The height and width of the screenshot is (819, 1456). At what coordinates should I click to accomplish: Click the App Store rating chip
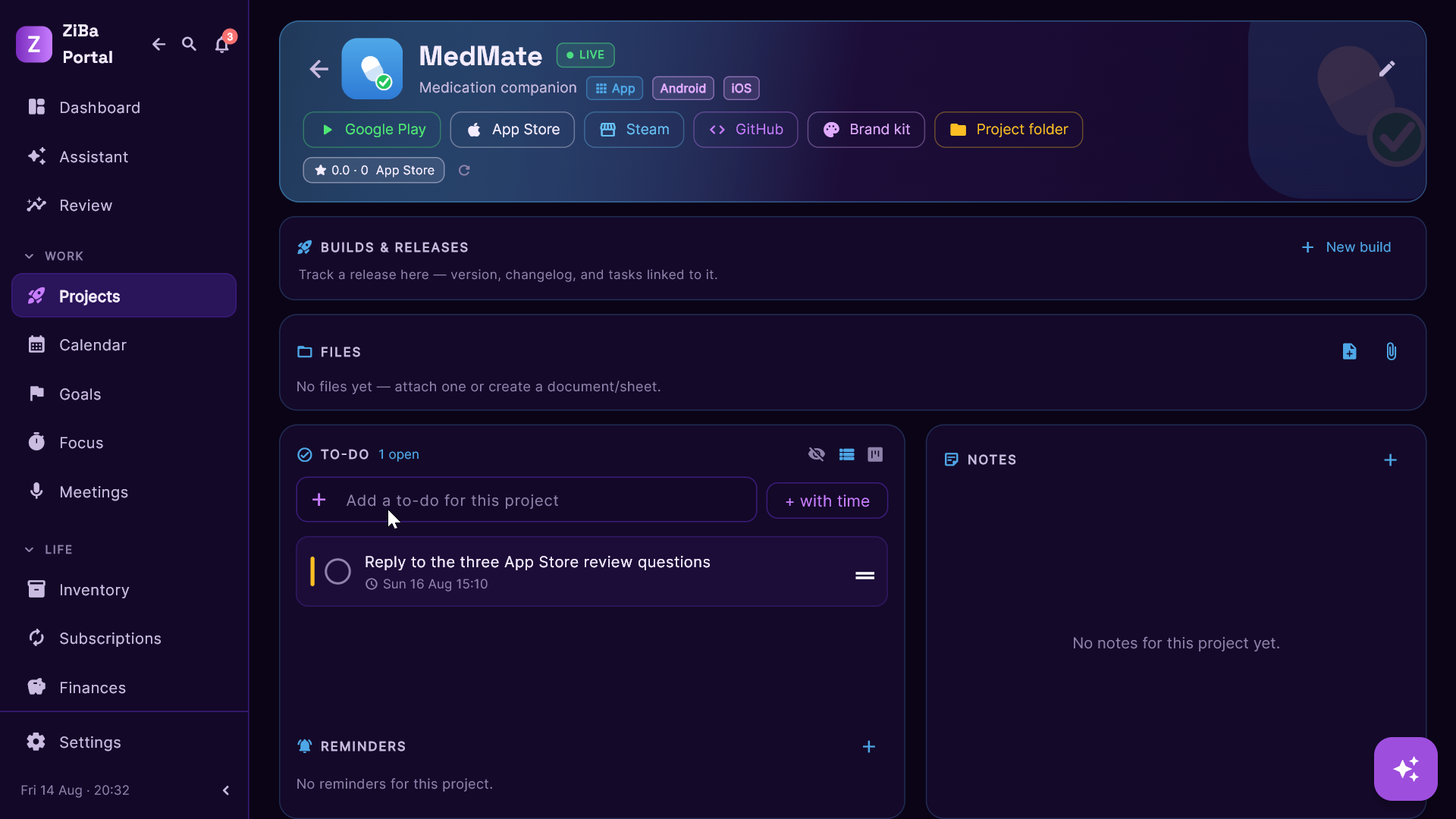tap(374, 171)
